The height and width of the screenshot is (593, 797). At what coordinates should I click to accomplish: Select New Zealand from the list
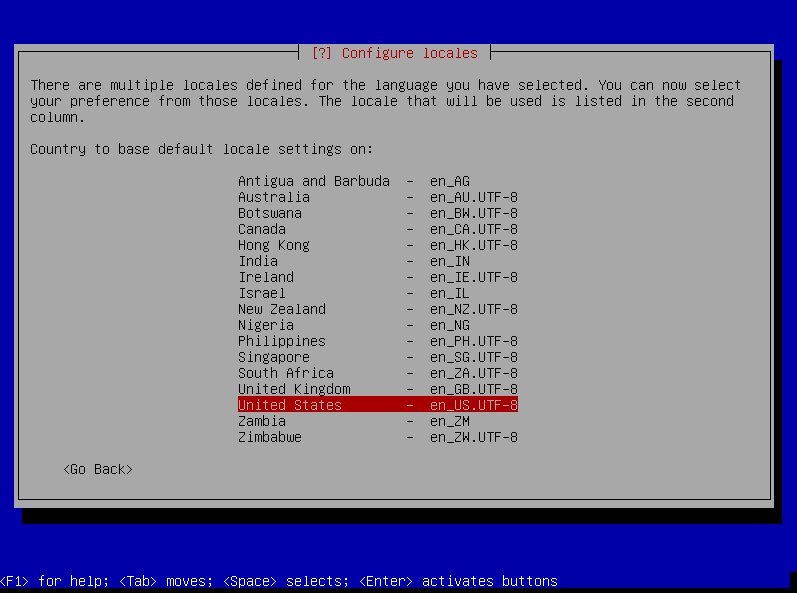point(377,309)
